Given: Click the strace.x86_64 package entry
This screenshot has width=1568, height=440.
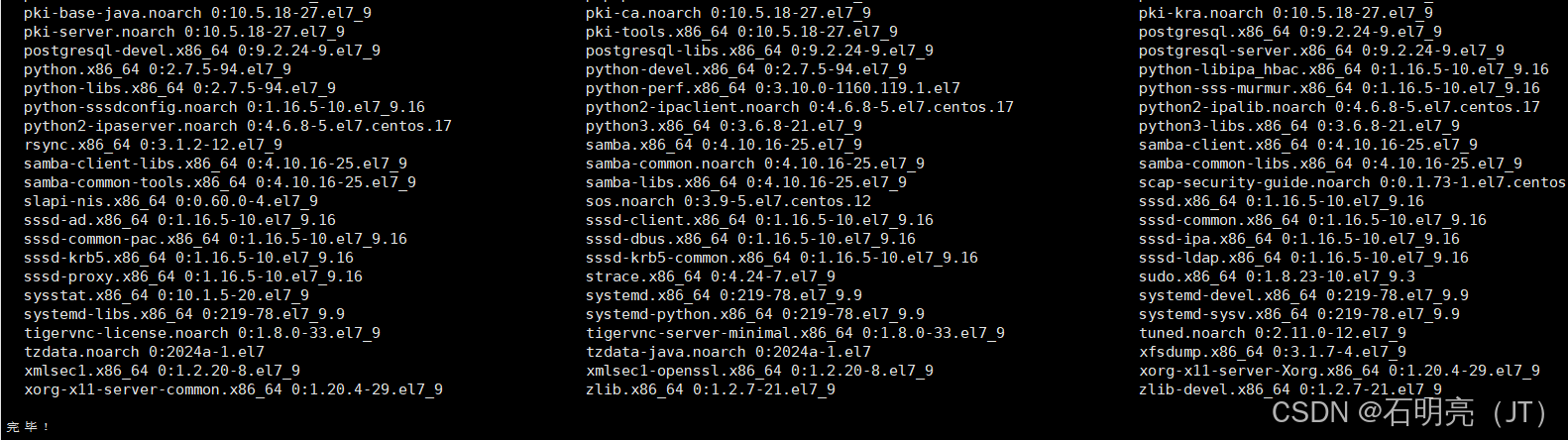Looking at the screenshot, I should pos(710,276).
